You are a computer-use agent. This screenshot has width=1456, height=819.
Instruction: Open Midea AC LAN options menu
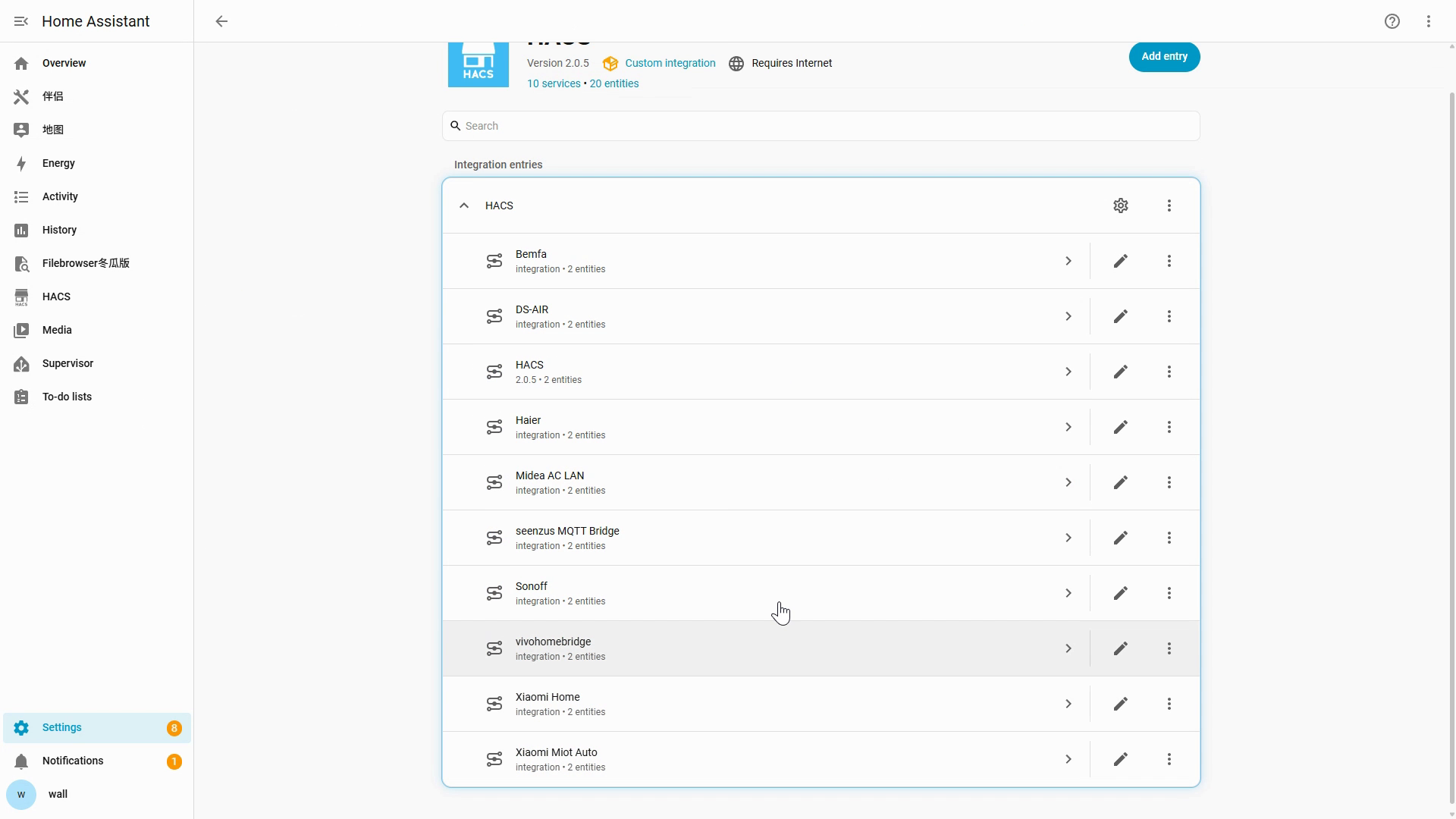1169,482
